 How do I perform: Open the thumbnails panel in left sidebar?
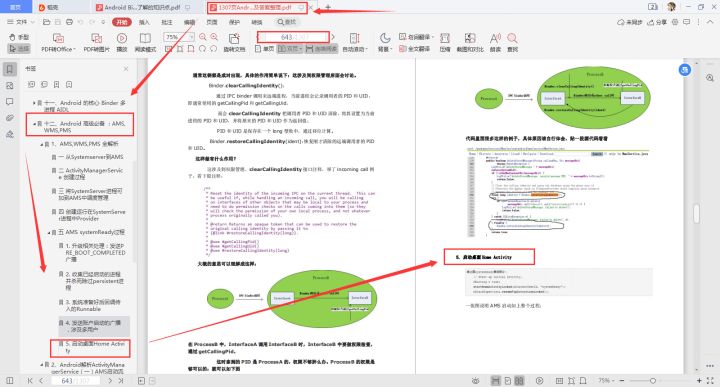point(10,86)
